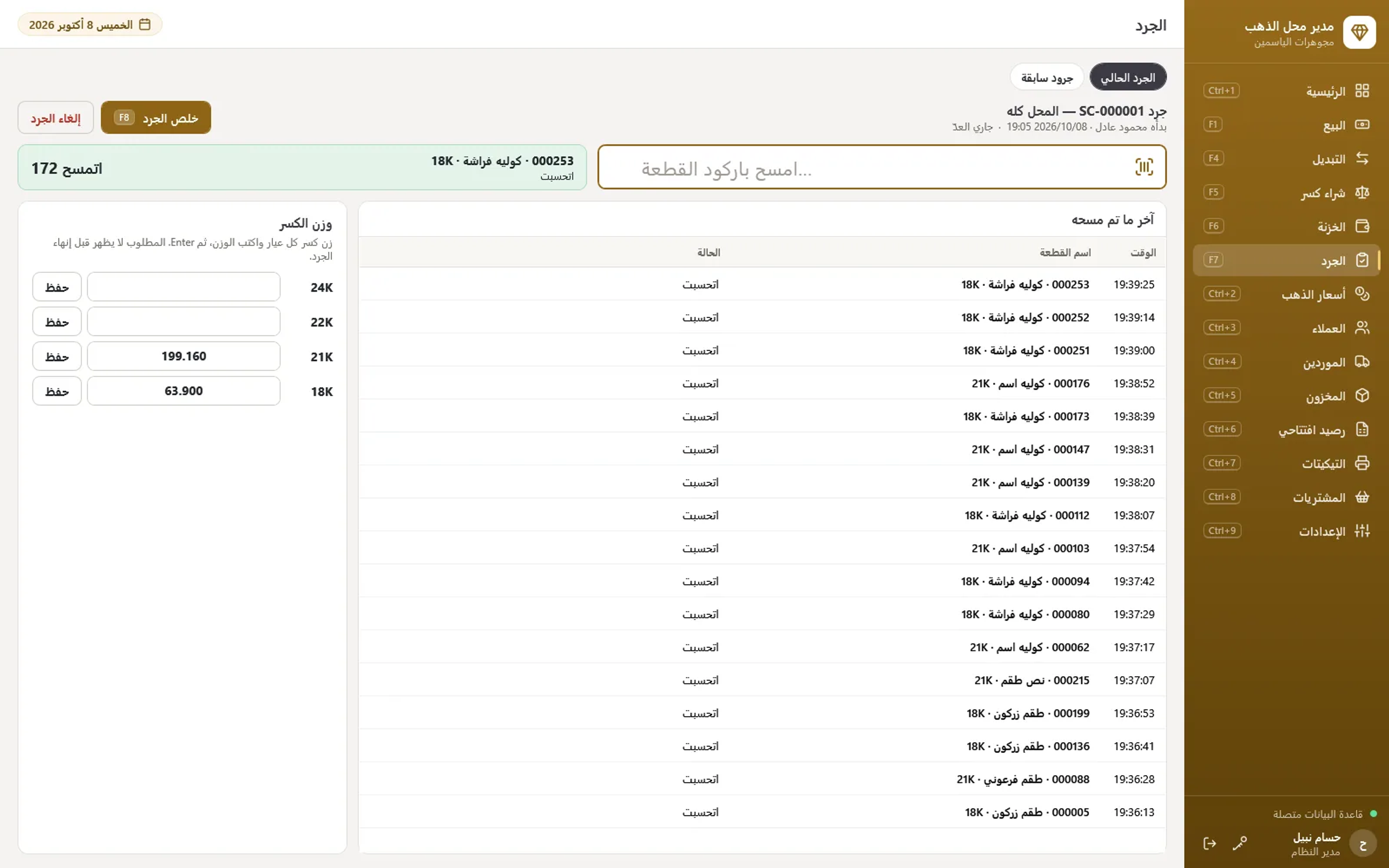Save the 21K scrap weight with حفظ

(57, 357)
